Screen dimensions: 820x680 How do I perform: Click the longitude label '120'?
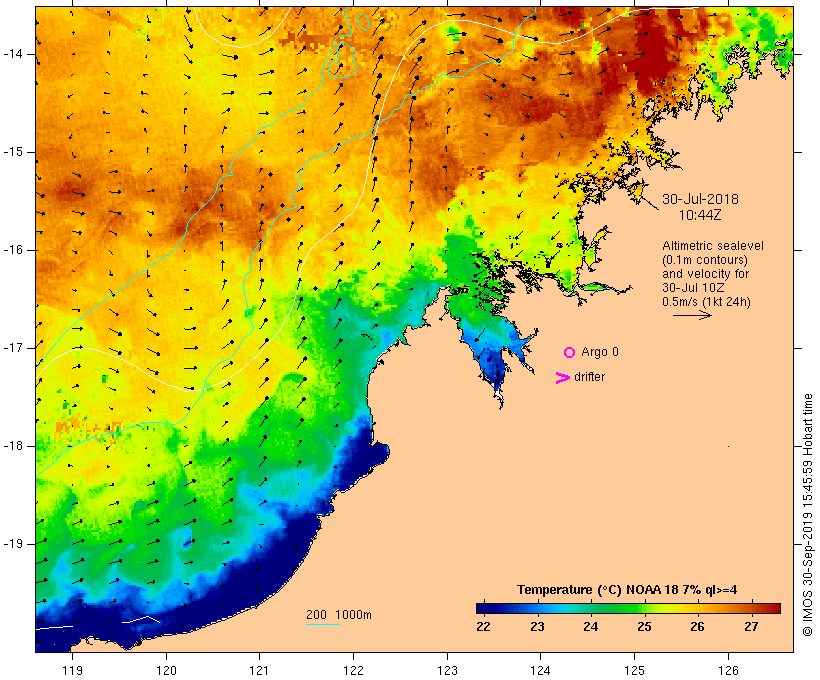pyautogui.click(x=166, y=670)
